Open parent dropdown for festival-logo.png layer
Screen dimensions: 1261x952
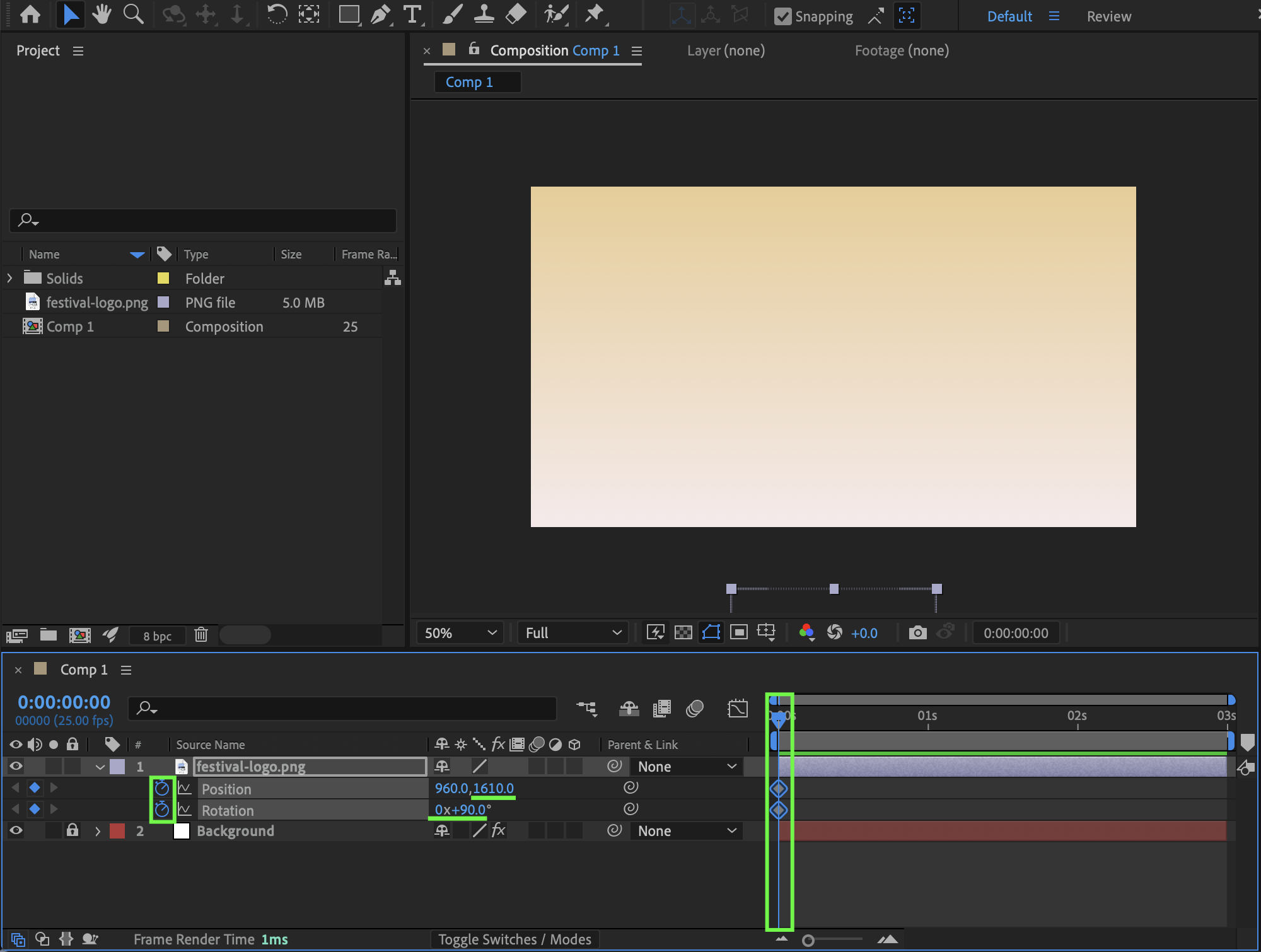tap(687, 767)
